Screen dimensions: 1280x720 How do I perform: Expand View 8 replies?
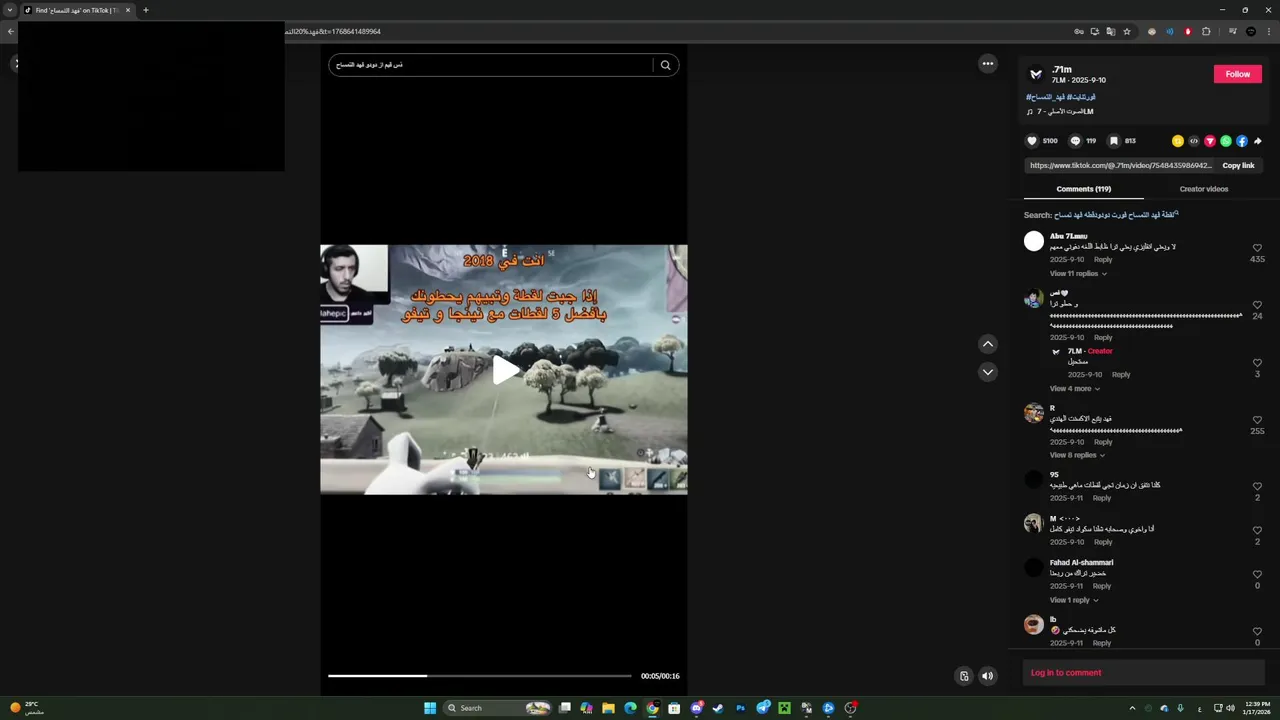[1077, 455]
